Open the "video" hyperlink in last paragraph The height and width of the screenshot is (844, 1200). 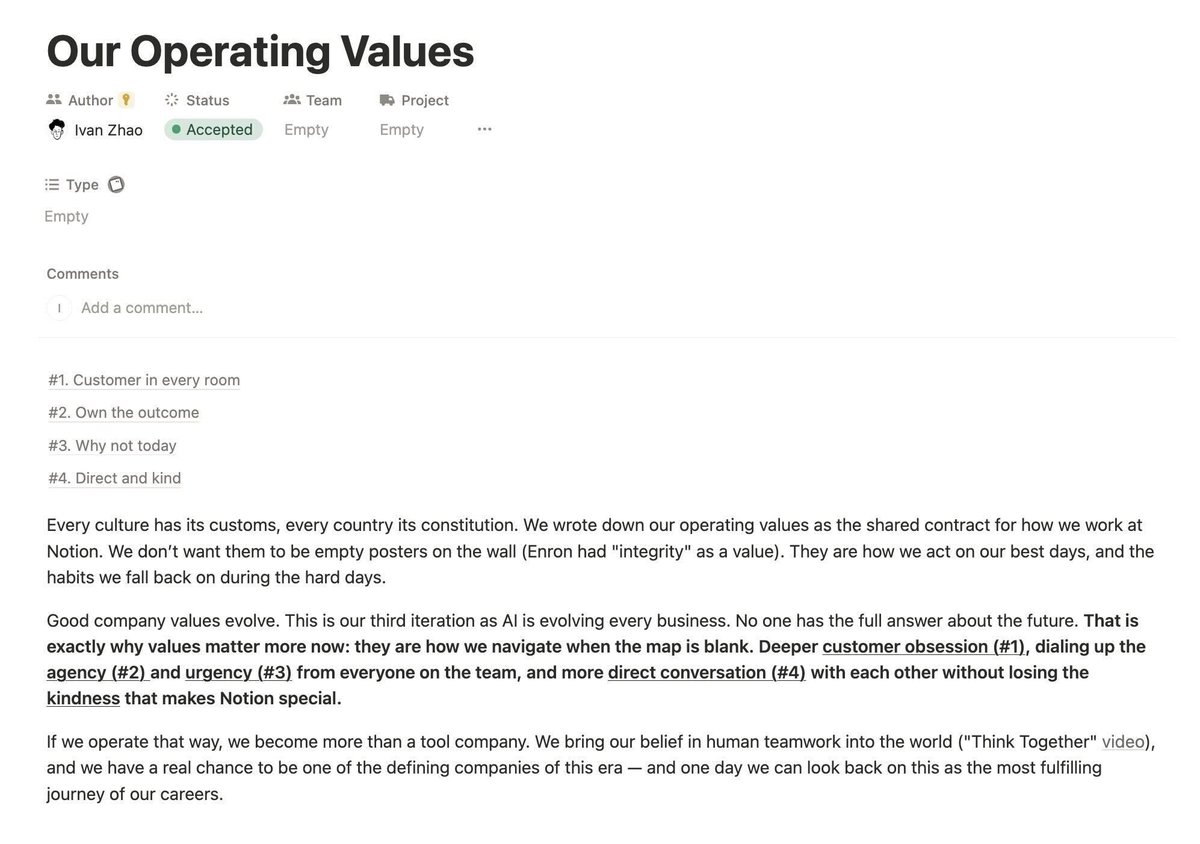(1123, 742)
